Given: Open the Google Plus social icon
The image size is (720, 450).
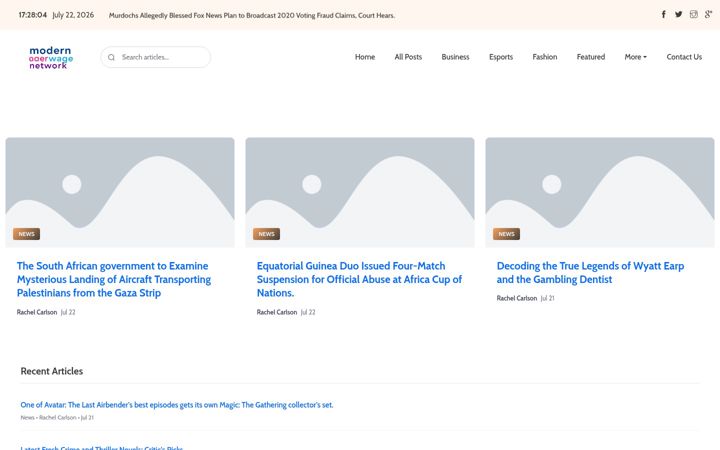Looking at the screenshot, I should 709,14.
